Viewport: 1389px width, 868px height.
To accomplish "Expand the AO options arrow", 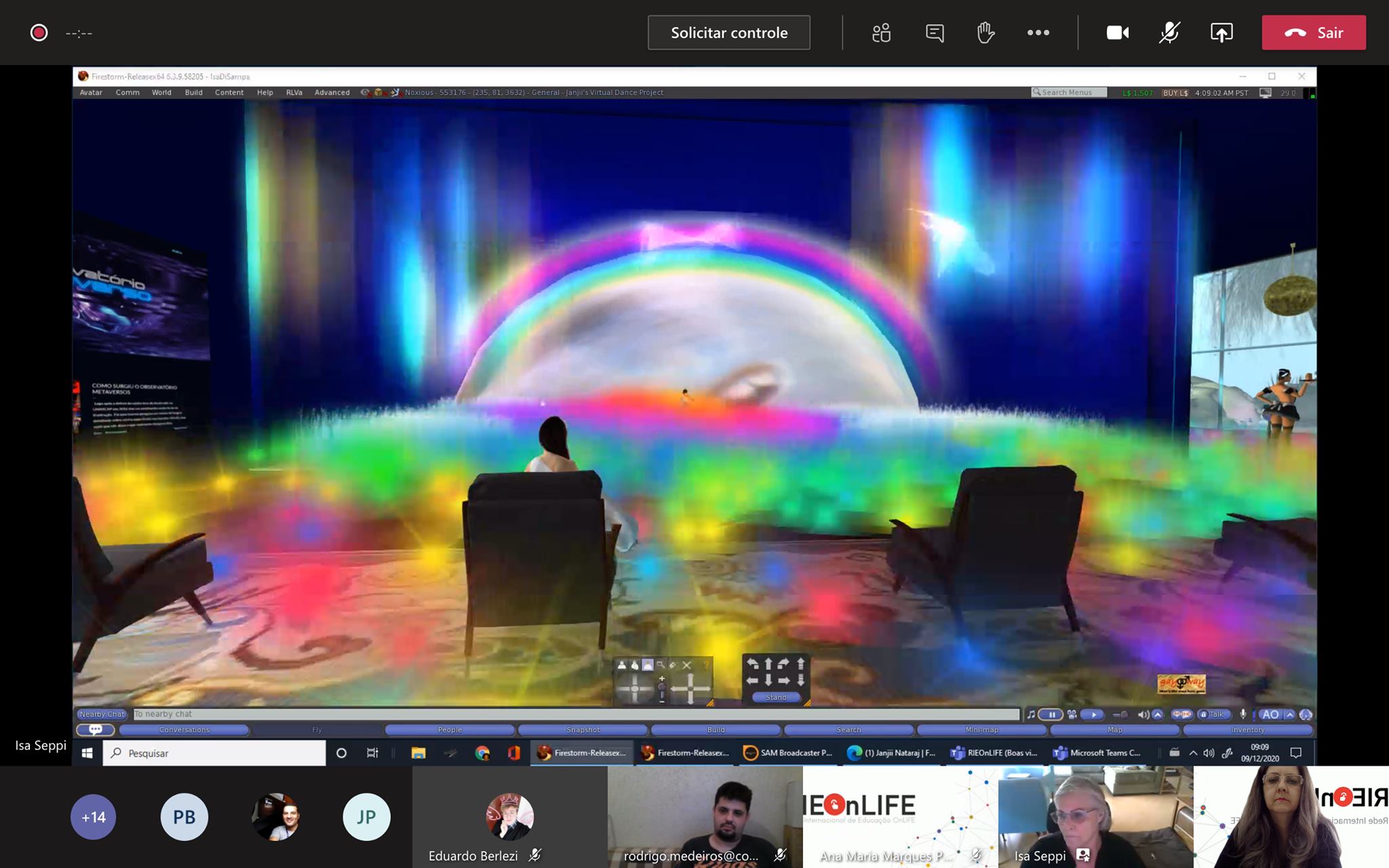I will point(1289,714).
